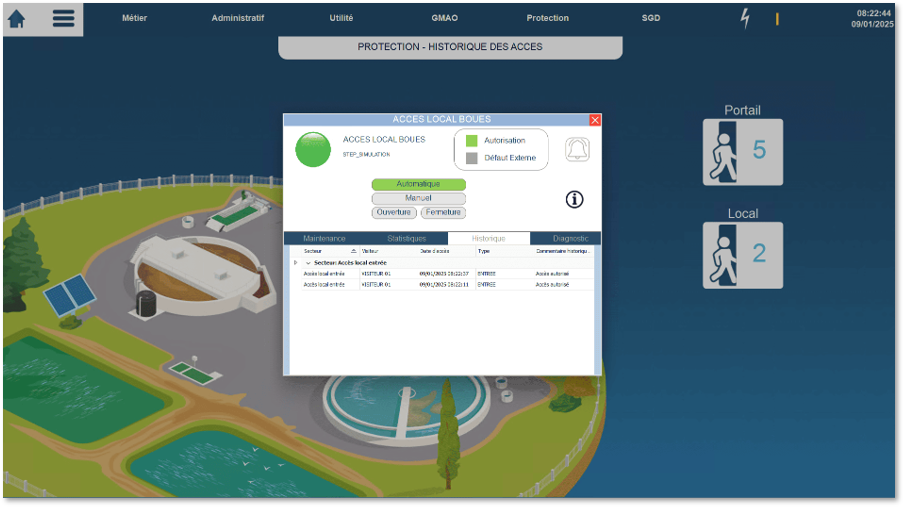Click the gray Défaut Externe indicator

pos(472,157)
